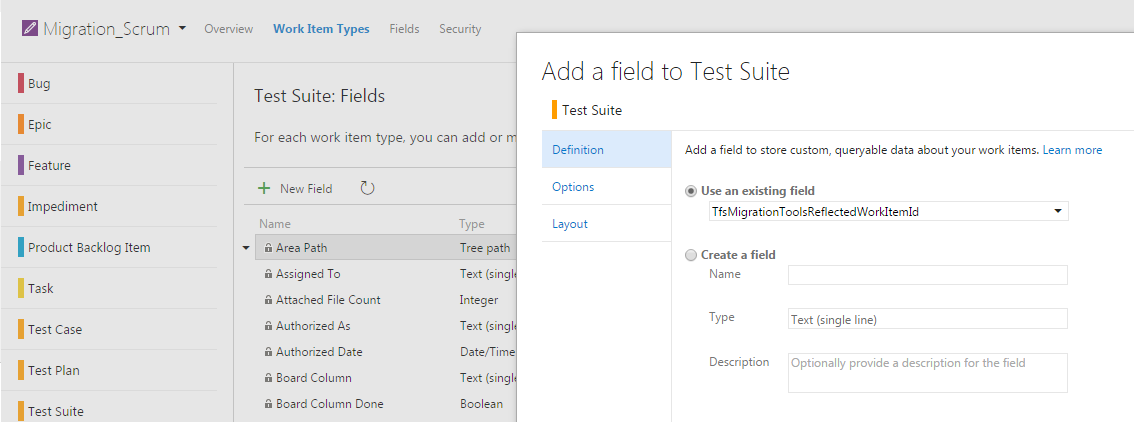Click the red Bug color bar icon

pos(21,84)
